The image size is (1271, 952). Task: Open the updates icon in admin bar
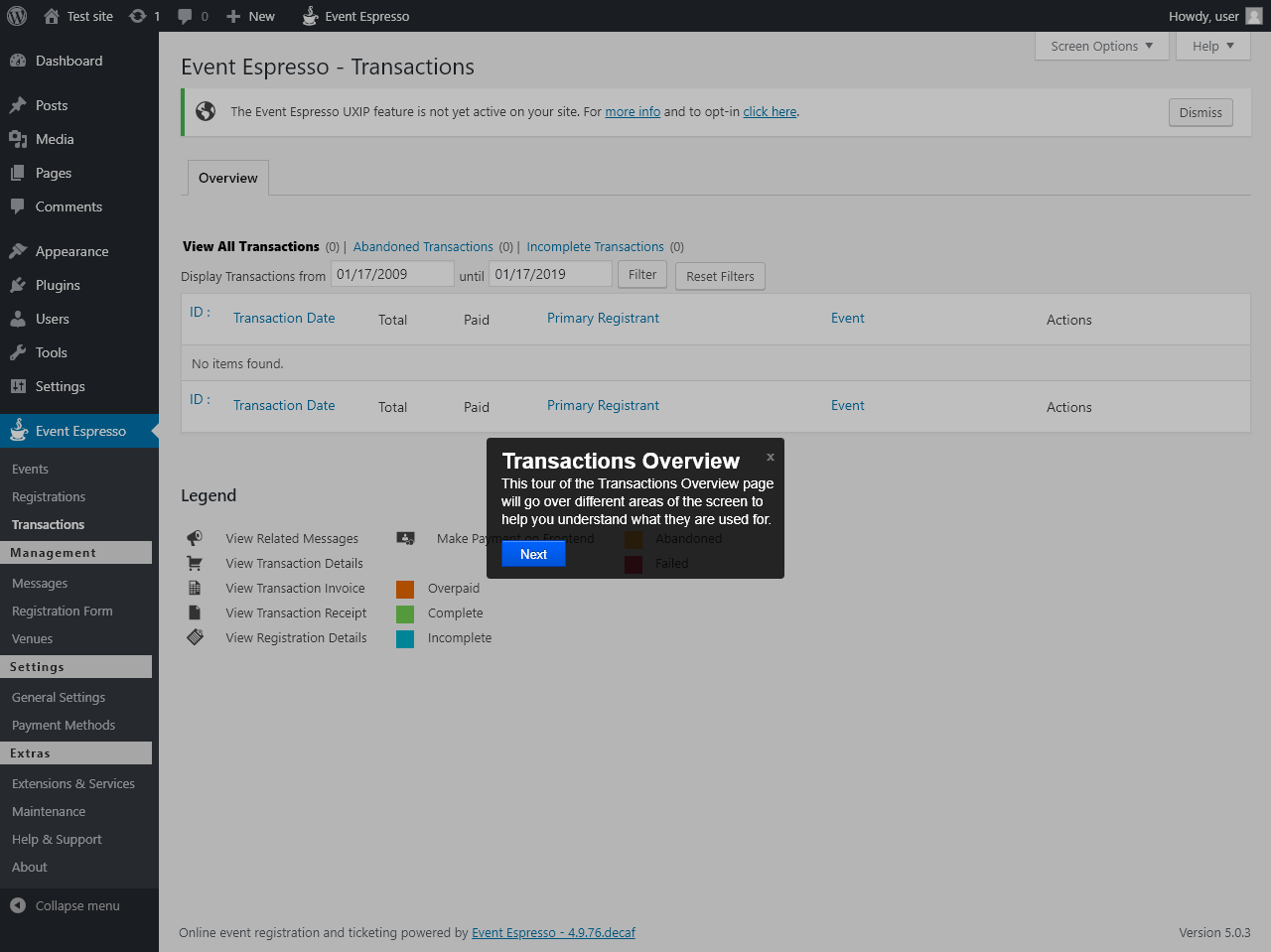138,16
